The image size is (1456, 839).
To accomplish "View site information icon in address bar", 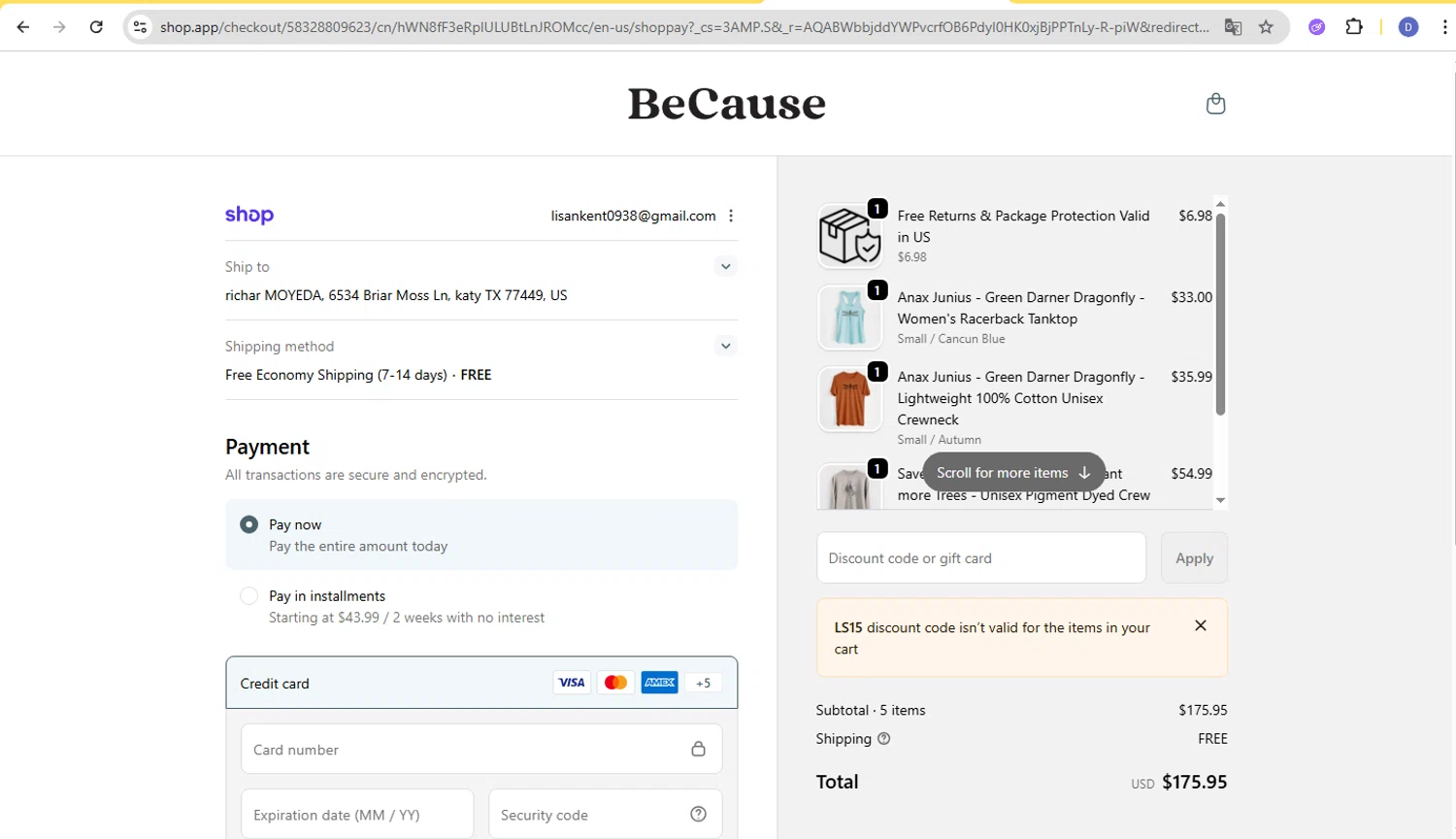I will coord(141,27).
